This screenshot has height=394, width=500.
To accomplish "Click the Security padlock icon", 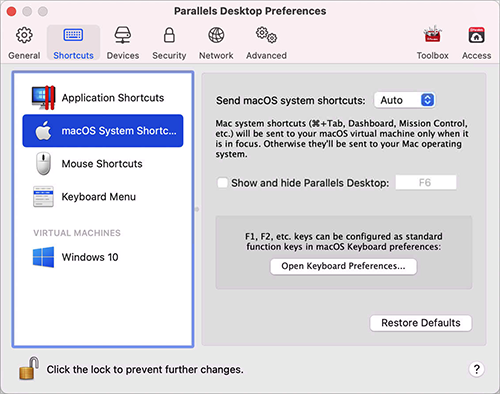I will click(169, 35).
